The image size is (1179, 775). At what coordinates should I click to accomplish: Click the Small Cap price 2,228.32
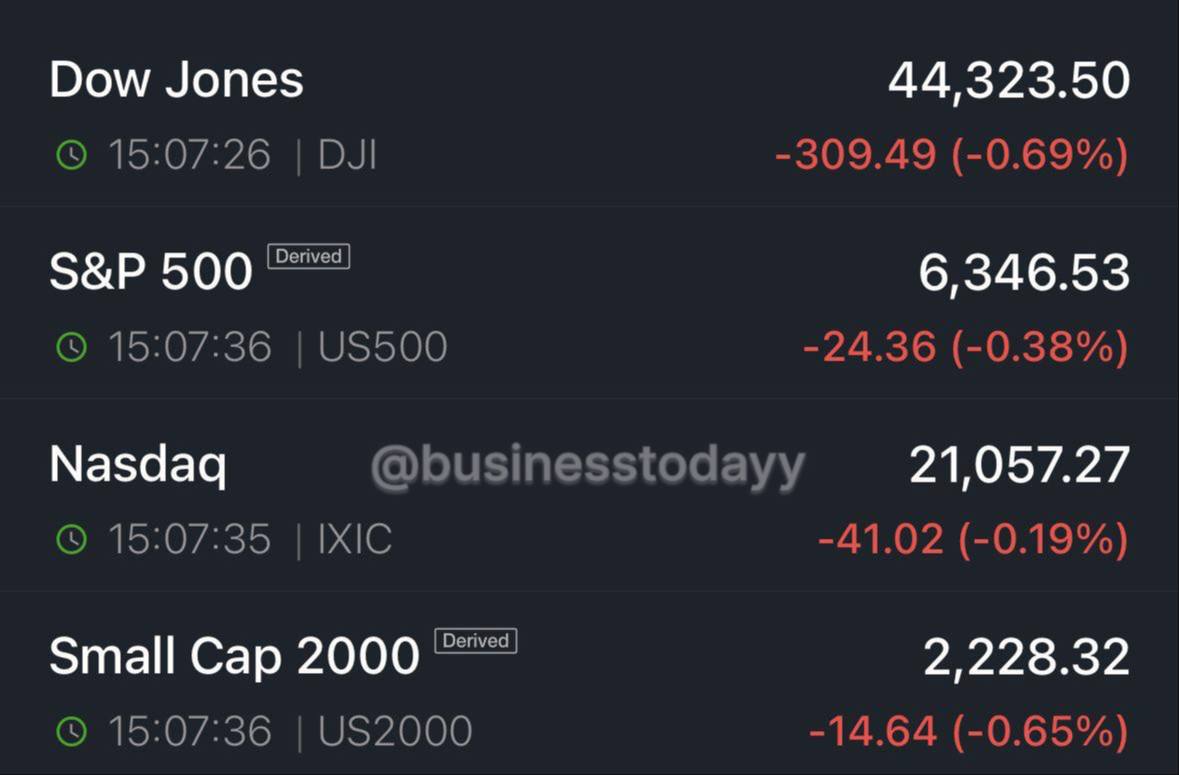coord(1026,657)
